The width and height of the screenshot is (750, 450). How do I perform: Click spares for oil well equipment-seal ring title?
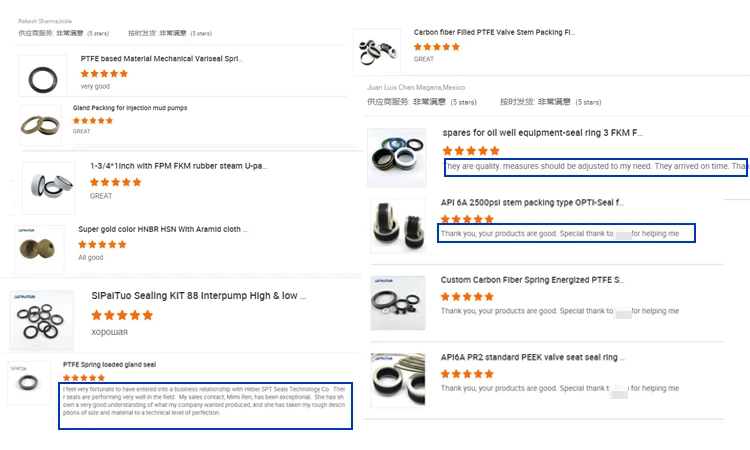[542, 132]
